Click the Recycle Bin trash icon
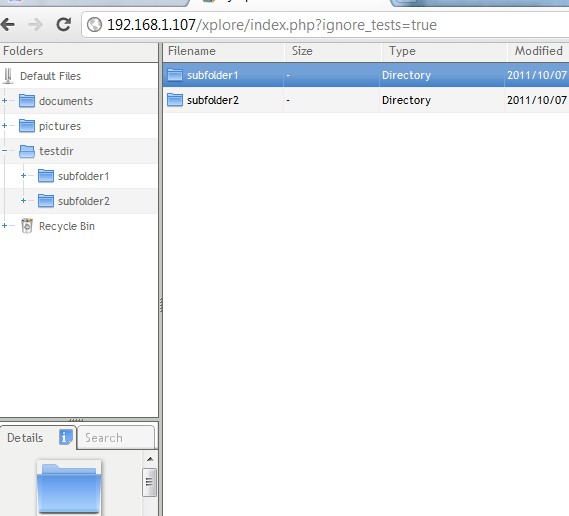 pyautogui.click(x=27, y=226)
